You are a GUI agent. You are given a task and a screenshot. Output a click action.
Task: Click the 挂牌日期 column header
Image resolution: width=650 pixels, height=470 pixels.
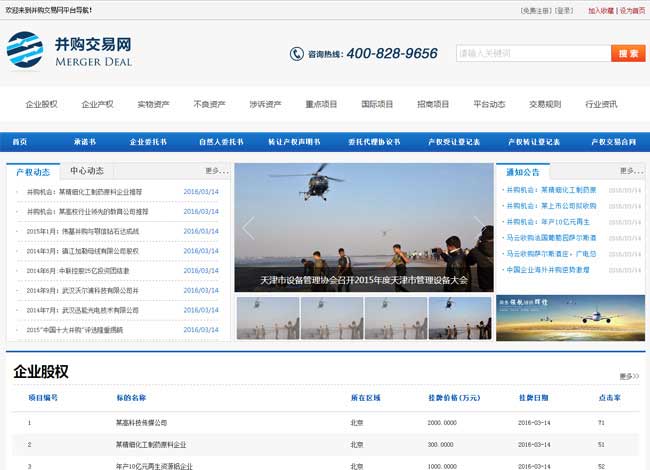pyautogui.click(x=534, y=398)
